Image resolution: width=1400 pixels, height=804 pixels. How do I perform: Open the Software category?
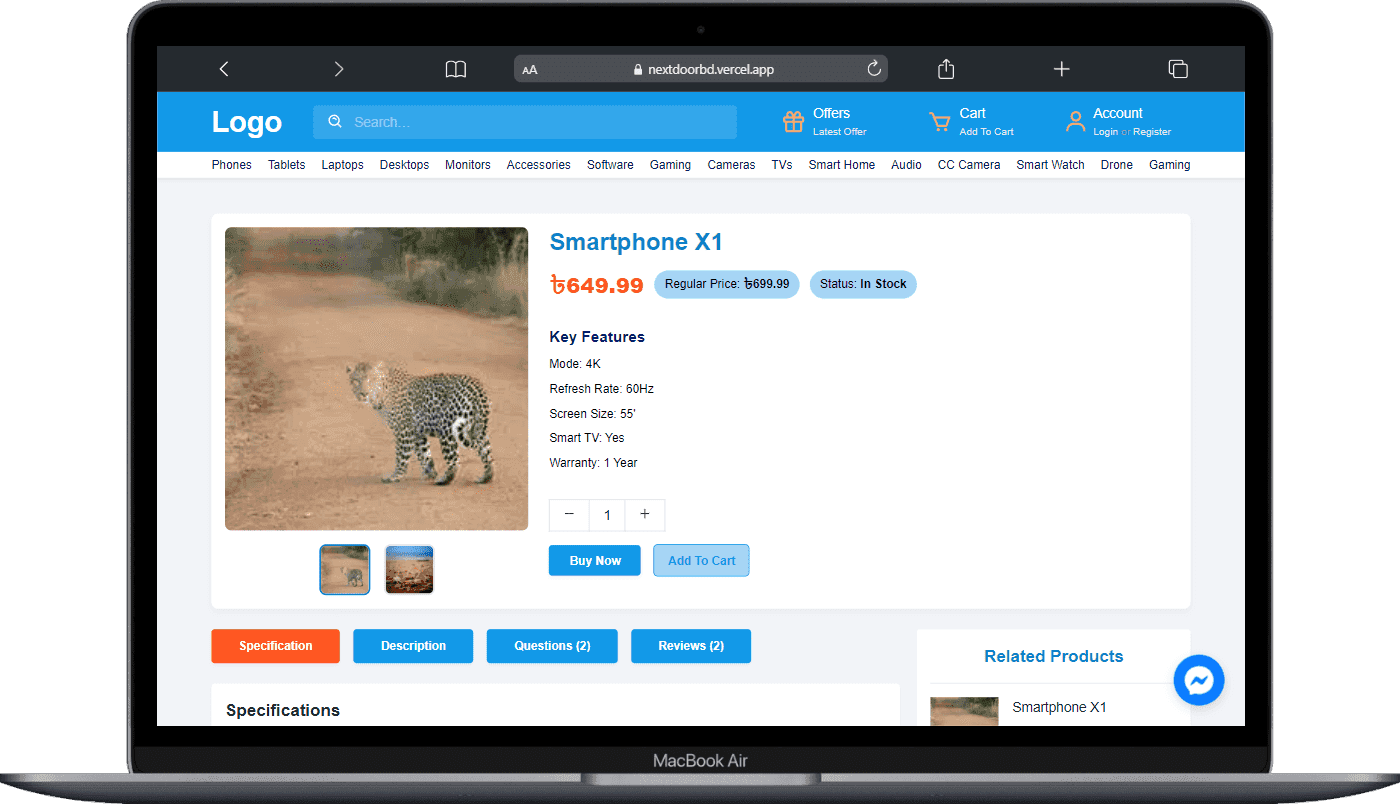point(610,165)
